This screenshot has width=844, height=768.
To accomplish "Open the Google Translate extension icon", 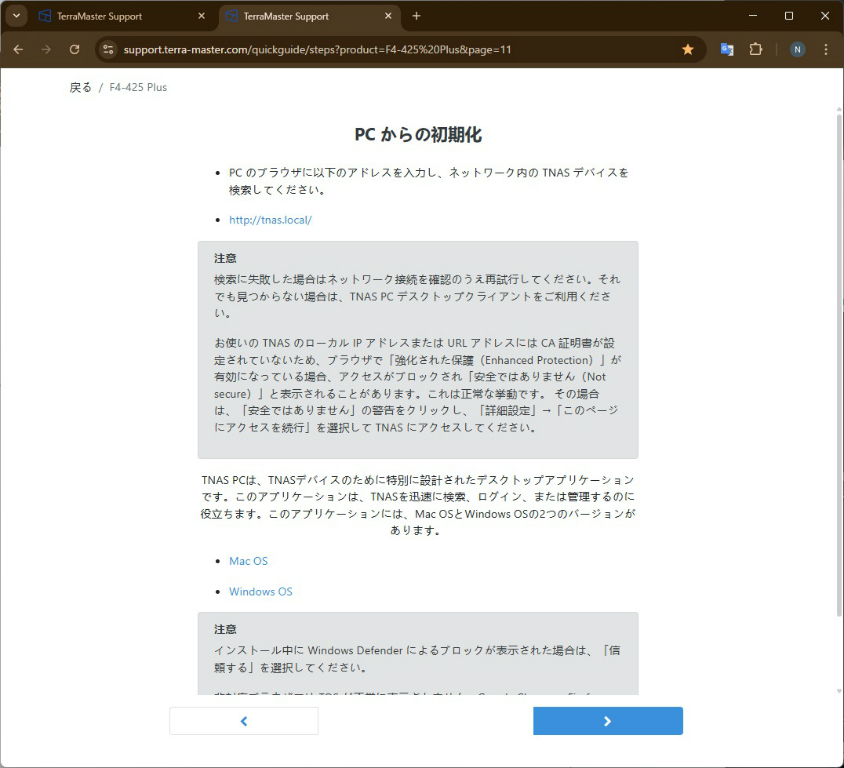I will click(727, 49).
